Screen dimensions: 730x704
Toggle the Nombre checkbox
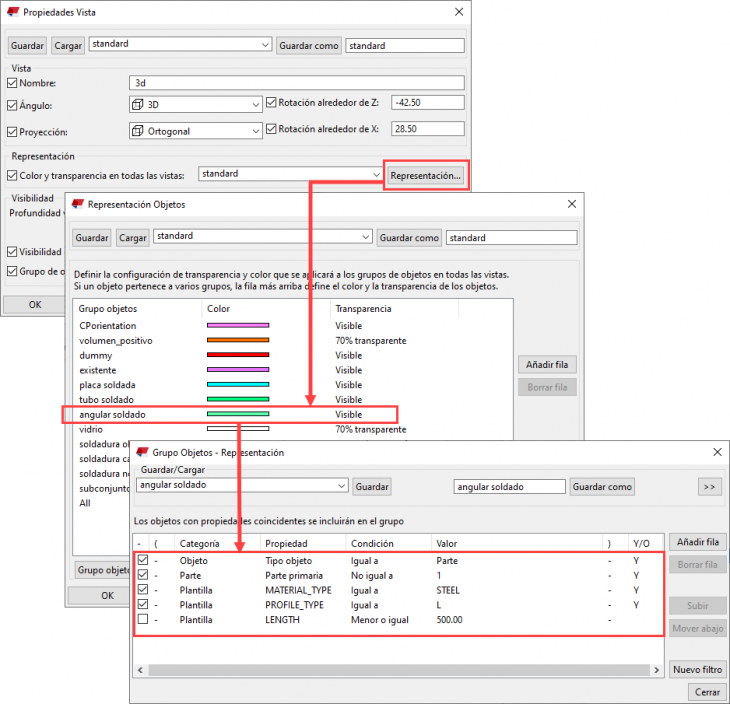click(x=13, y=83)
